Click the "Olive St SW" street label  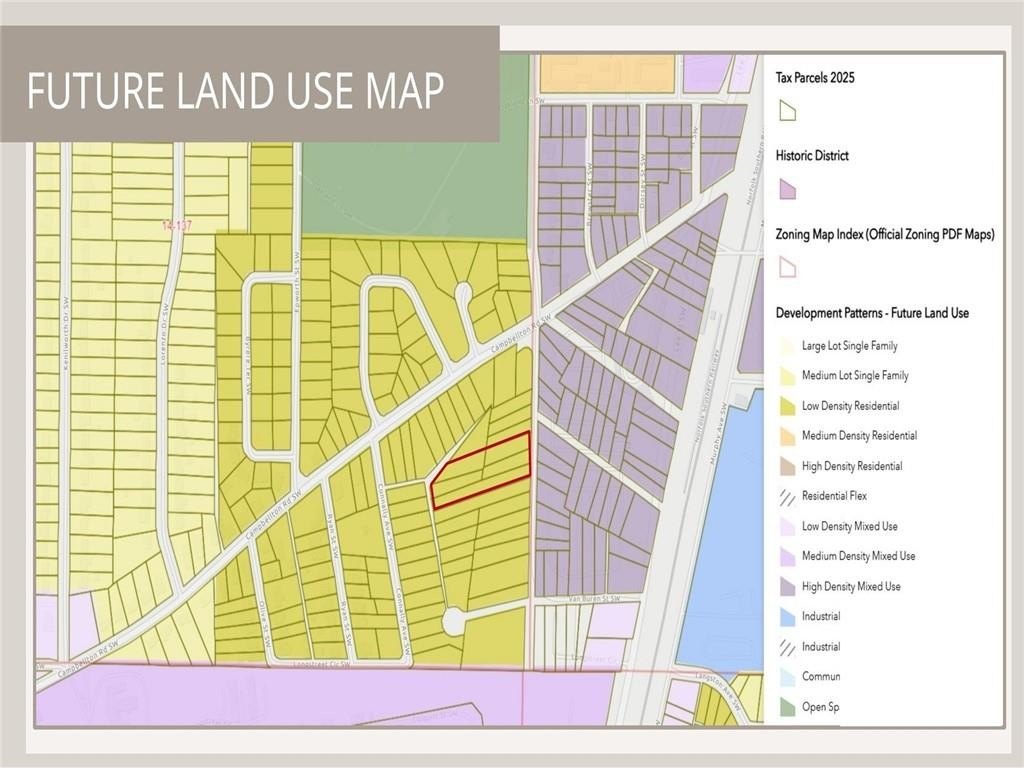pyautogui.click(x=266, y=626)
